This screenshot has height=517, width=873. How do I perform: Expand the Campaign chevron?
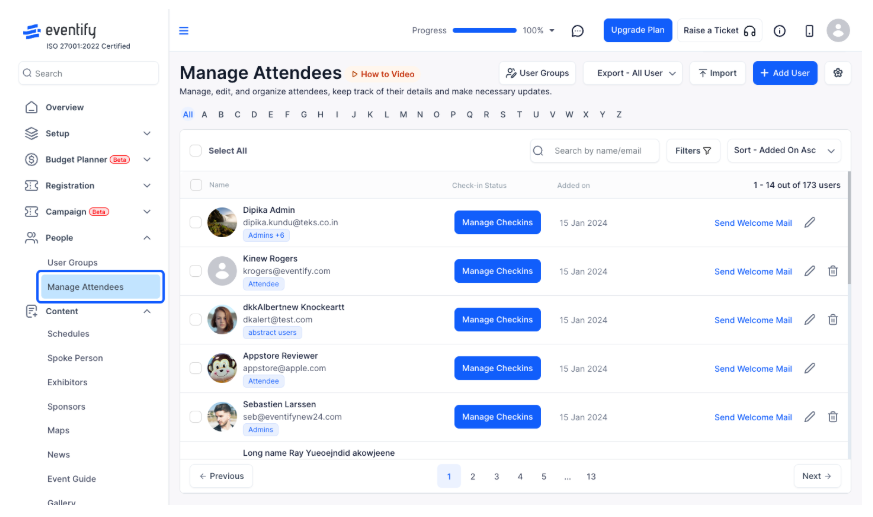[x=147, y=211]
